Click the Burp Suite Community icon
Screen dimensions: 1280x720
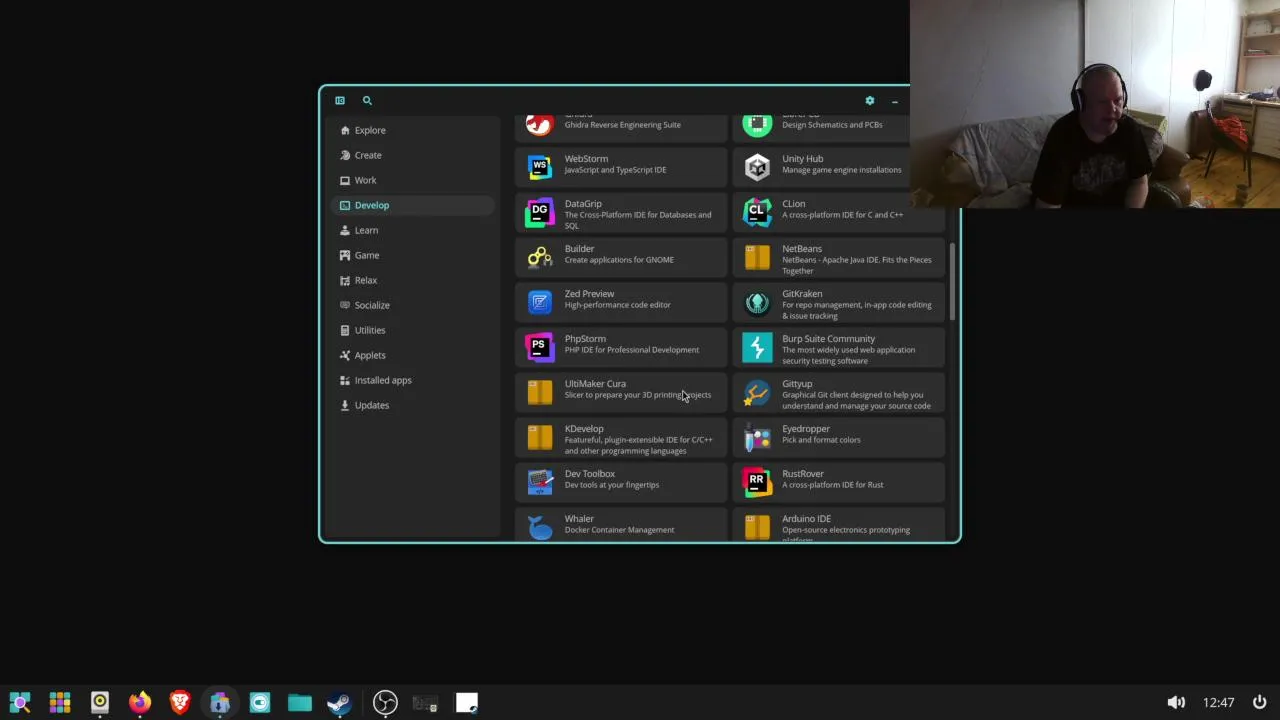(757, 347)
